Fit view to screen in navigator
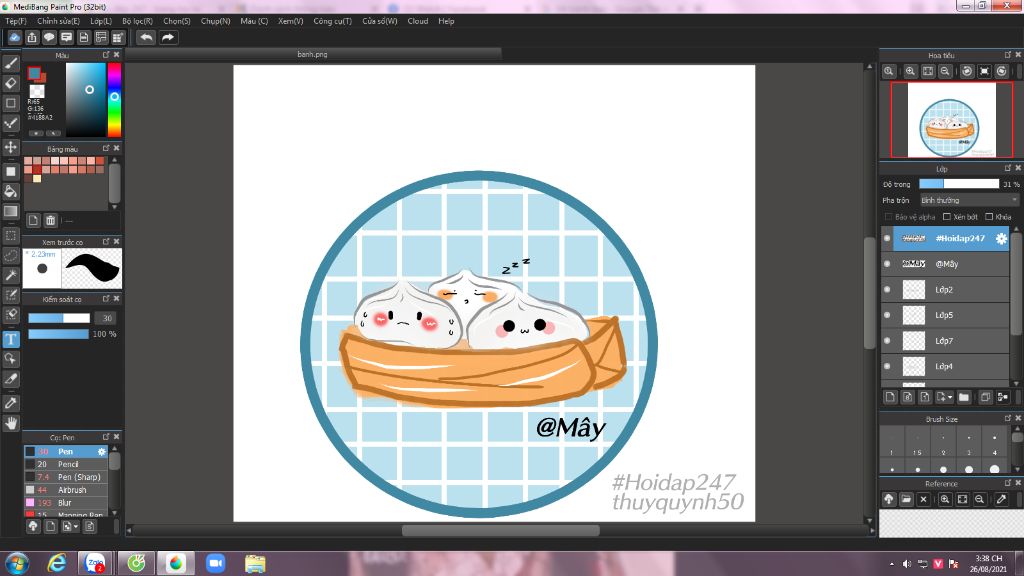This screenshot has height=576, width=1024. click(927, 71)
